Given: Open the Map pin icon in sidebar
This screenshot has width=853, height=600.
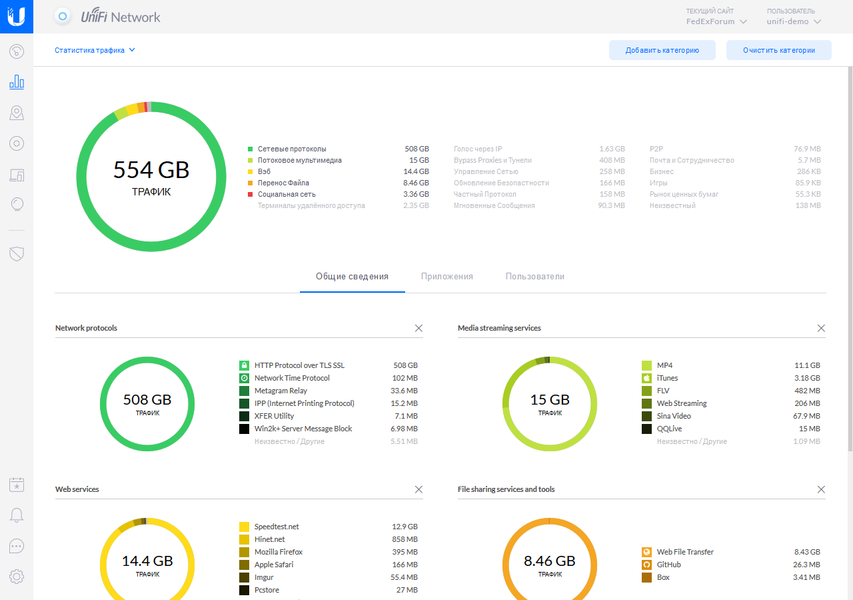Looking at the screenshot, I should (x=16, y=113).
